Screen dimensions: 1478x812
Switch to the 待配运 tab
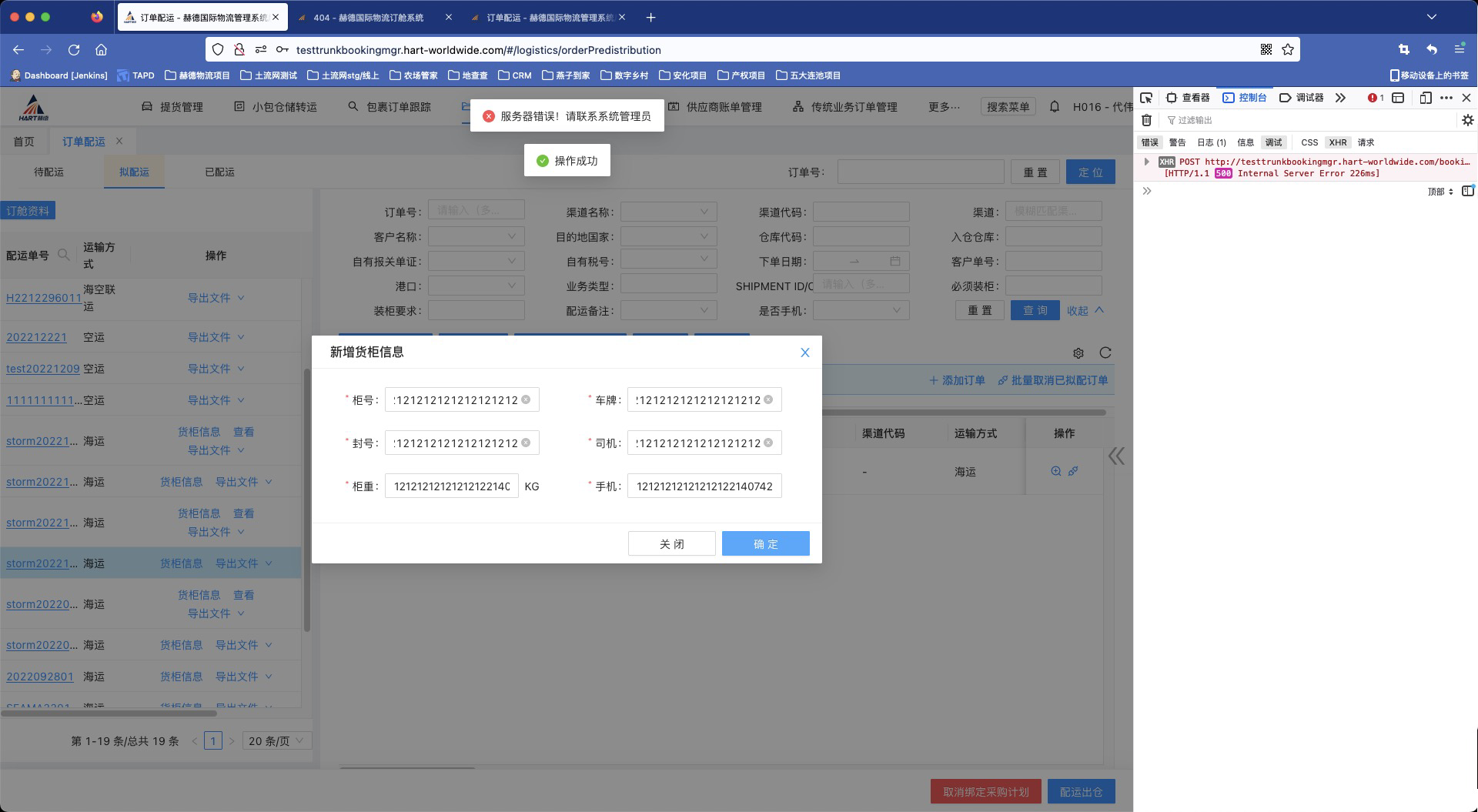(x=48, y=172)
